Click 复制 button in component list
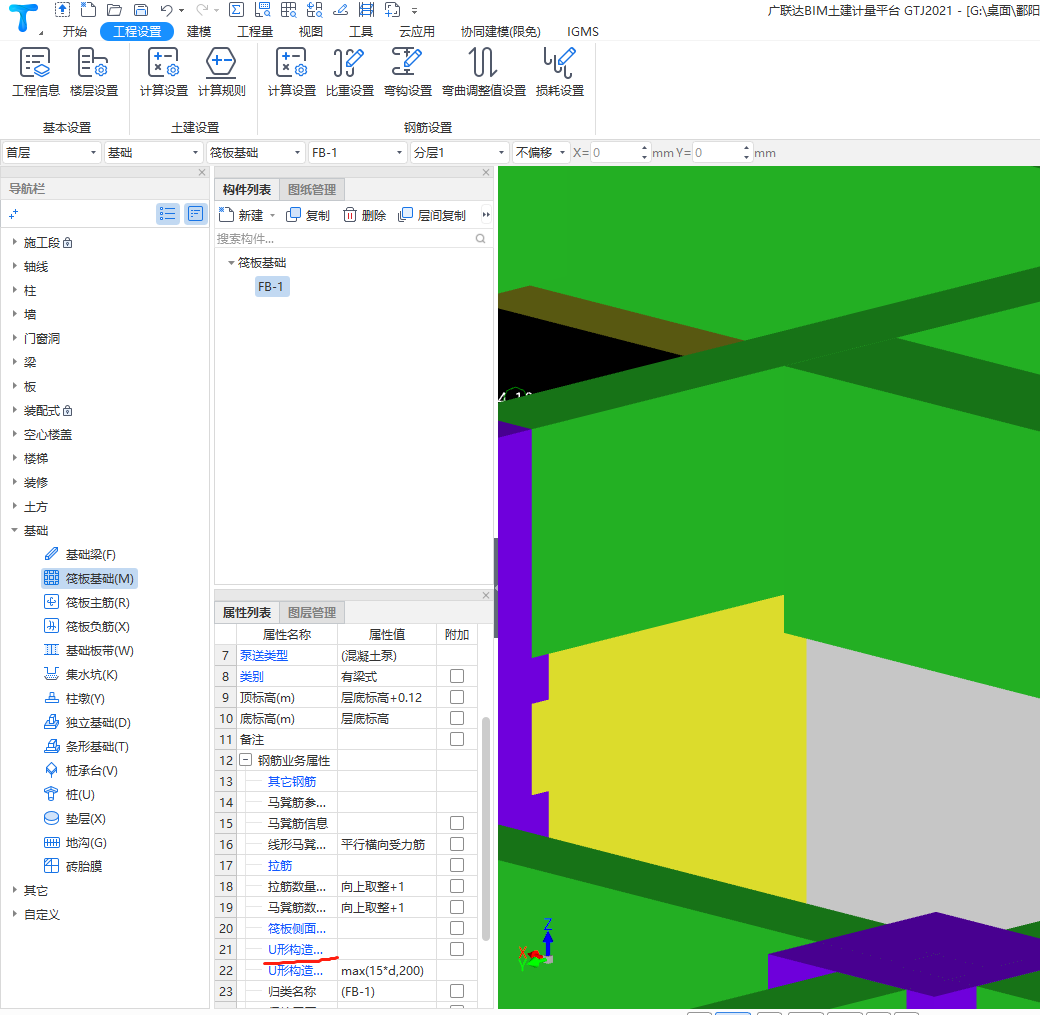1040x1015 pixels. [x=308, y=215]
